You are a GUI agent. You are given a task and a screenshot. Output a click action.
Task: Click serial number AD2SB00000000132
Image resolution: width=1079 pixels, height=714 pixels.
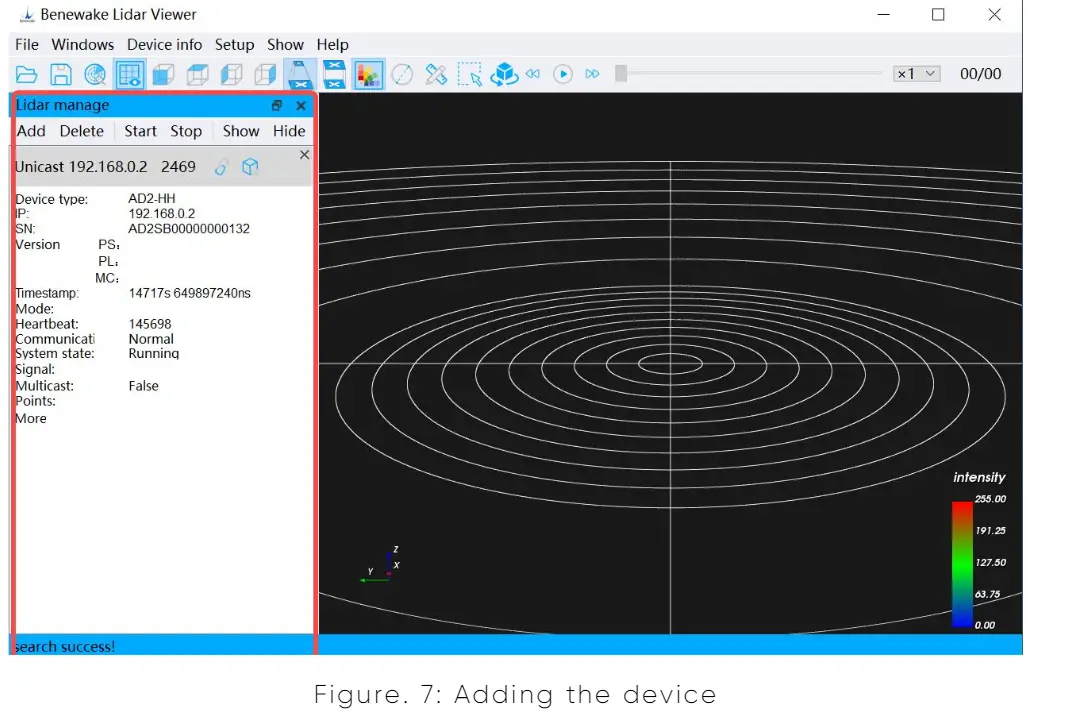[189, 228]
